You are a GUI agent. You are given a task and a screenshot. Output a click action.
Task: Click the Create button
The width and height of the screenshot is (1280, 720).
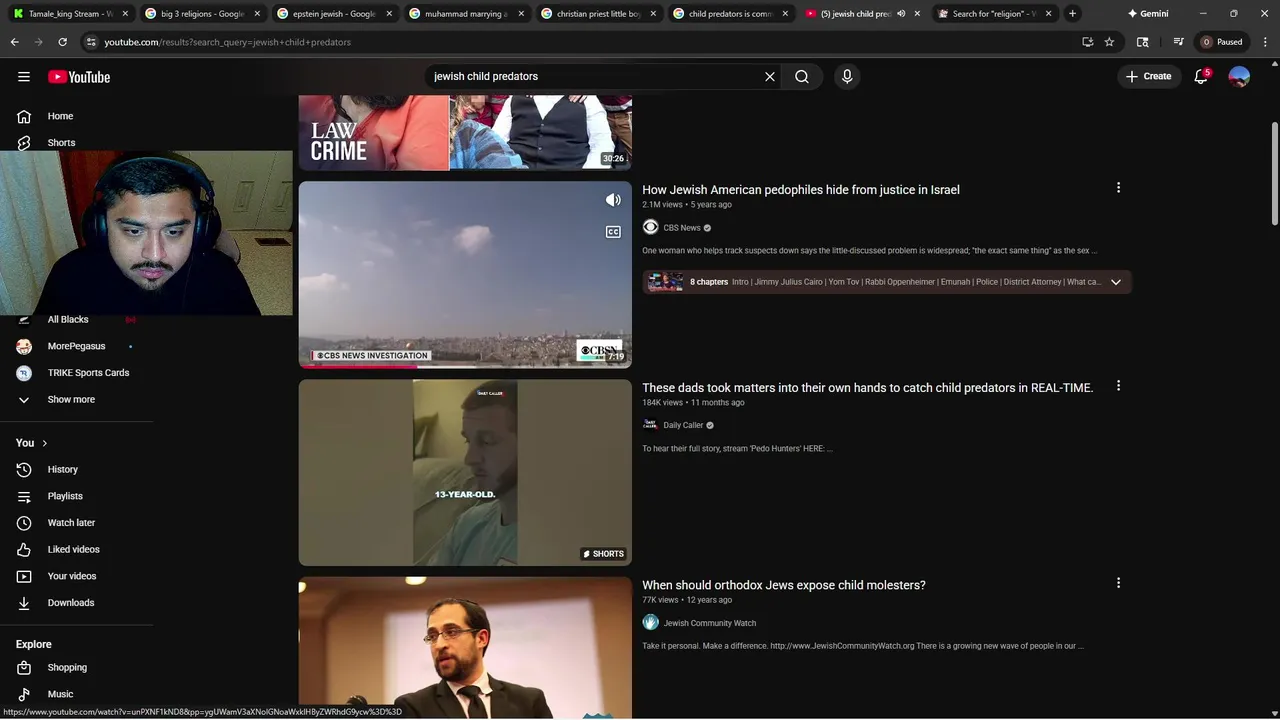(1148, 77)
